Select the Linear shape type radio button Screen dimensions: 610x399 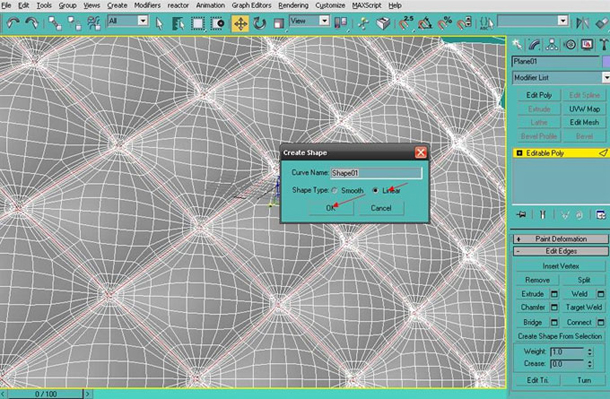point(375,191)
